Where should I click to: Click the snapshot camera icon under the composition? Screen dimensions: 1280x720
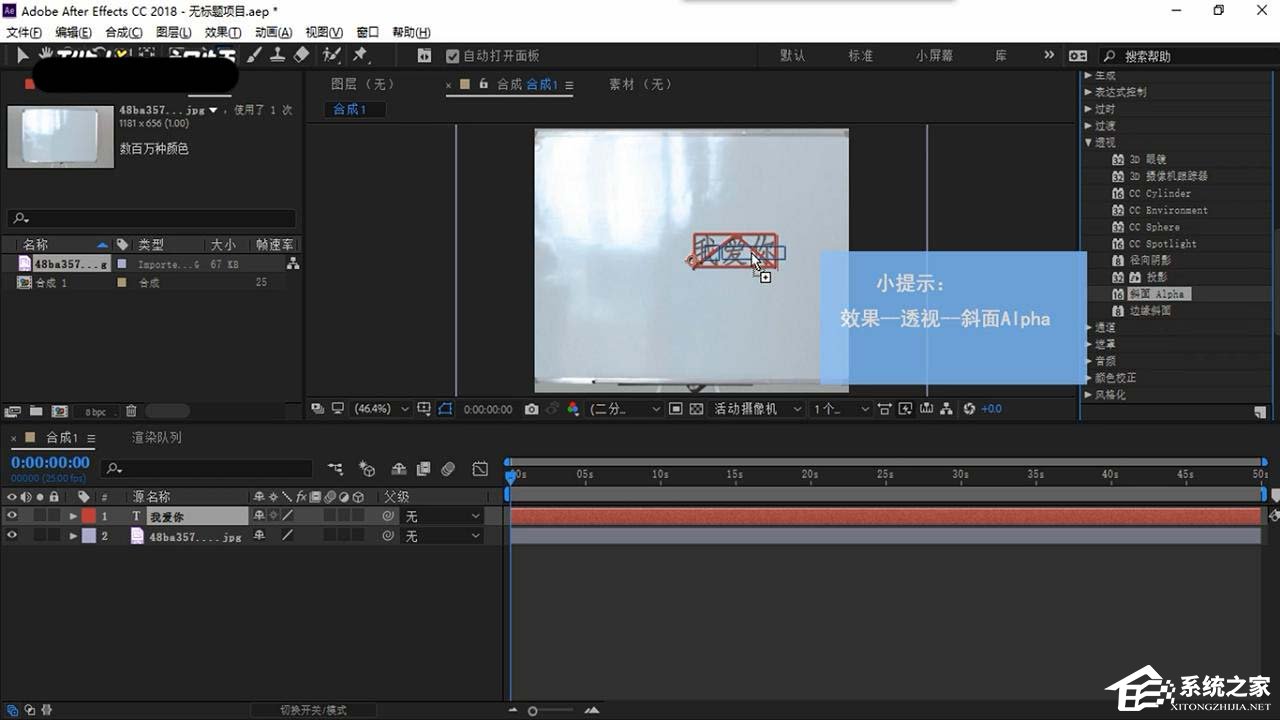pyautogui.click(x=530, y=408)
